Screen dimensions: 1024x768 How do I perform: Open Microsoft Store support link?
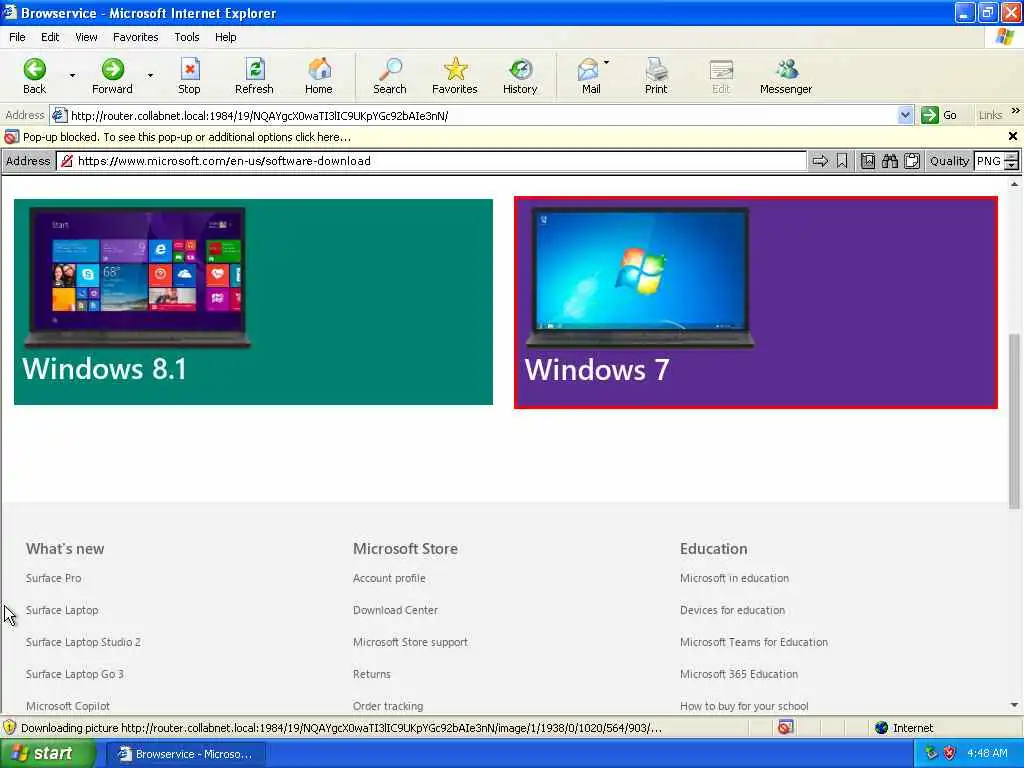tap(410, 642)
